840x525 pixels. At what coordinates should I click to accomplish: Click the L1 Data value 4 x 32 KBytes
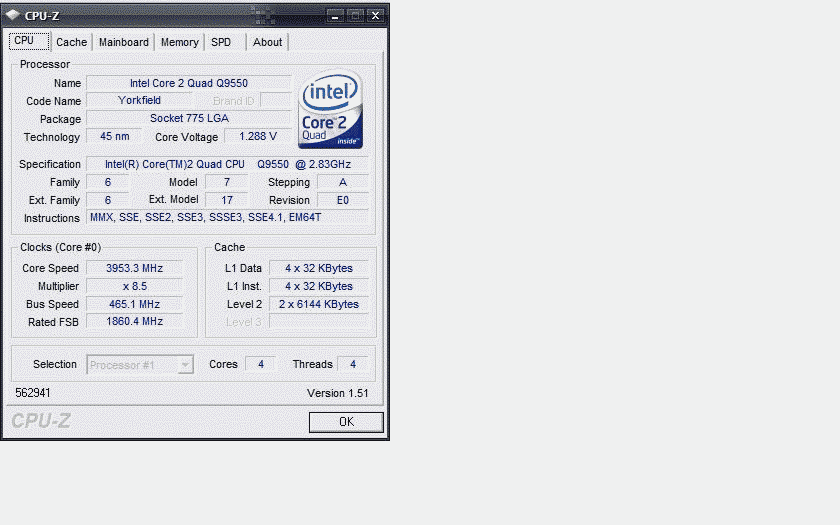319,268
